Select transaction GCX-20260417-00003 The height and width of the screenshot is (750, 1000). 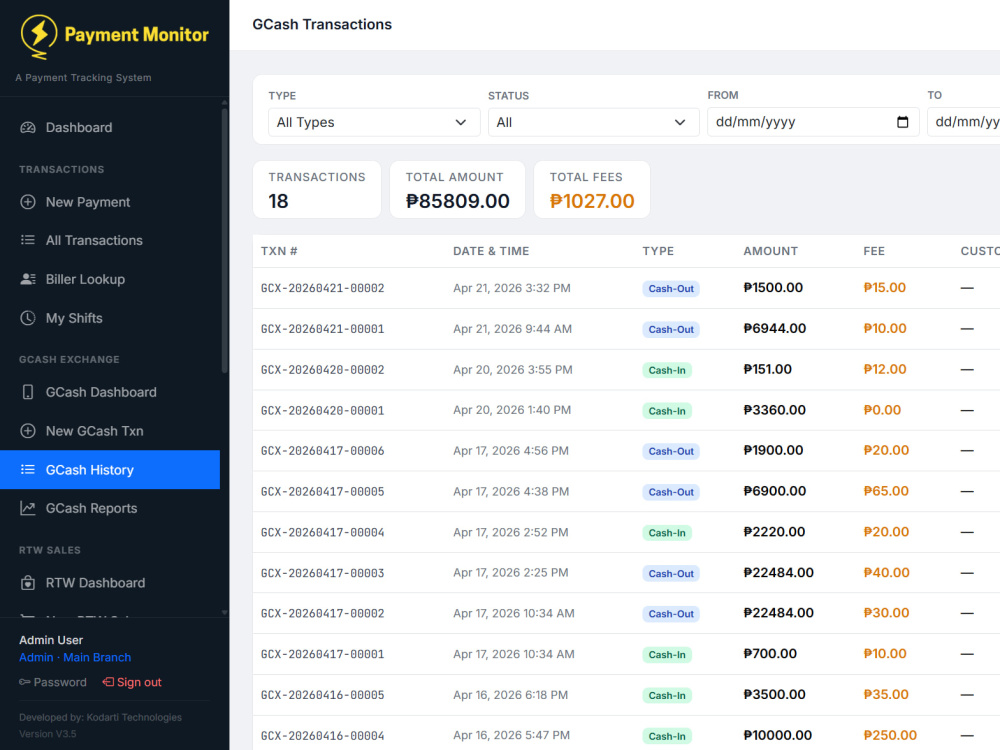coord(323,573)
